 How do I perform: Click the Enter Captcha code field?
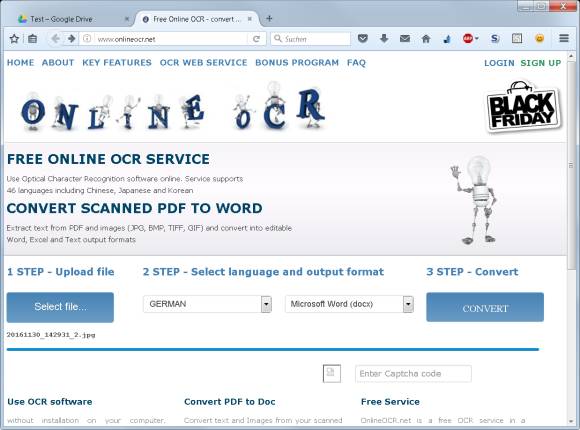tap(413, 374)
